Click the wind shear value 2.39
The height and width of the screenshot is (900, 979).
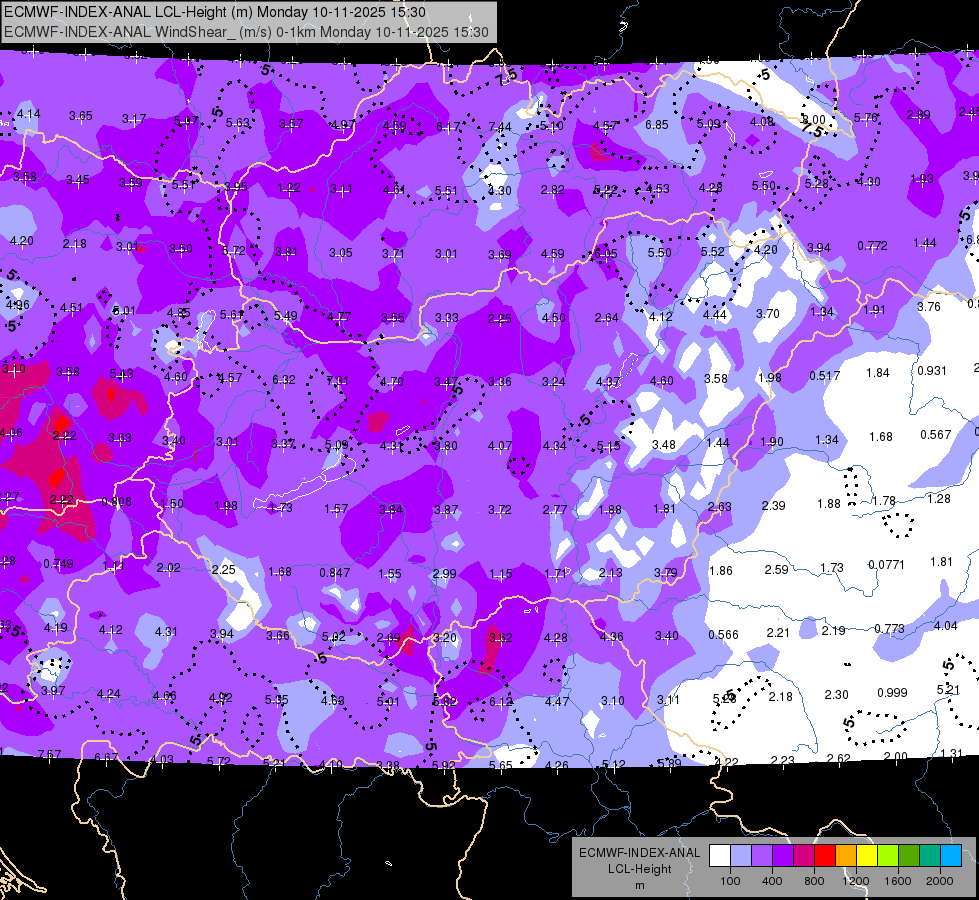[774, 505]
